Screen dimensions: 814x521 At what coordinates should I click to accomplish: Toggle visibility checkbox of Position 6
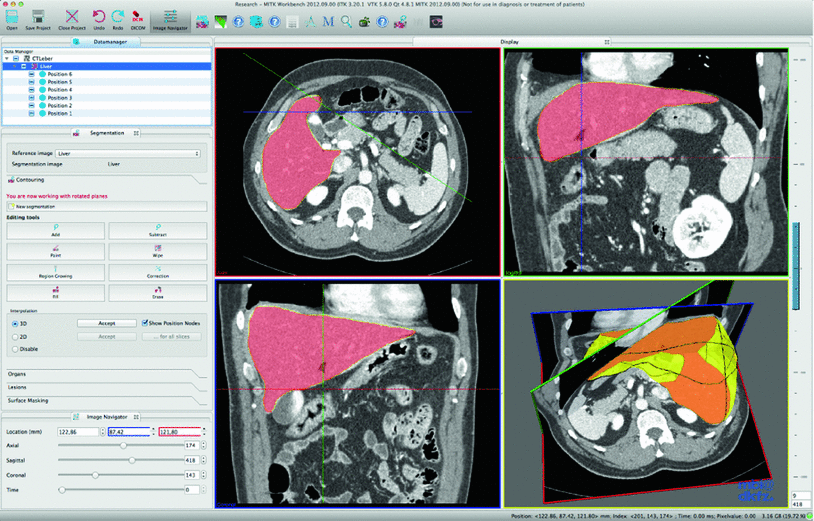click(x=32, y=74)
